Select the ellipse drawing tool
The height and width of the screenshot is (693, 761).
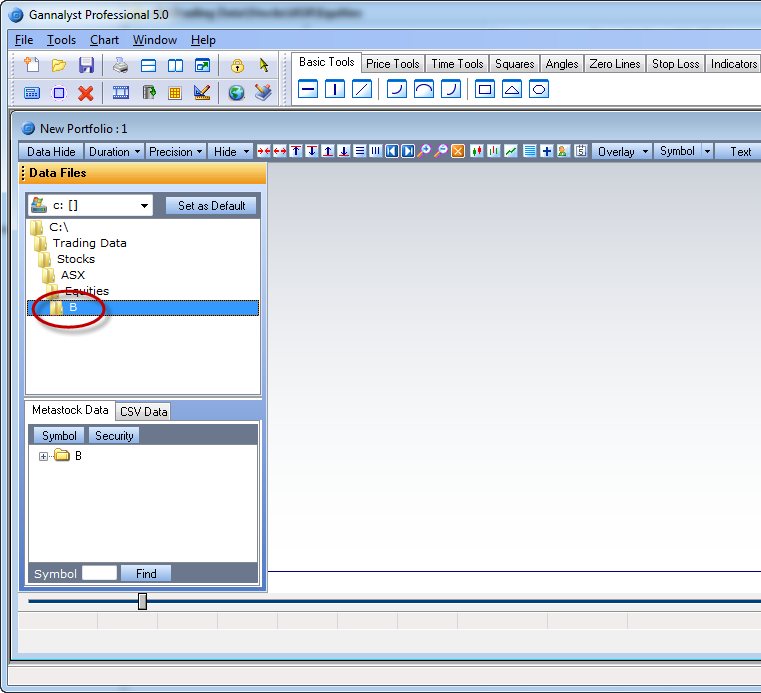(539, 89)
